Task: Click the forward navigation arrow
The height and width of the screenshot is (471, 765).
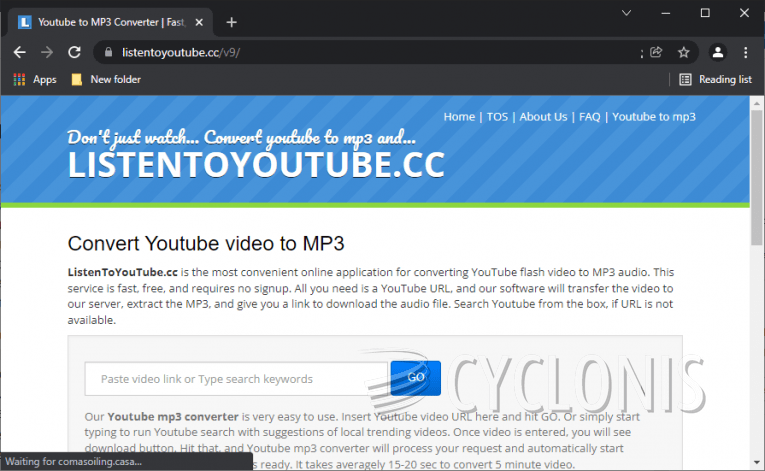Action: click(x=47, y=52)
